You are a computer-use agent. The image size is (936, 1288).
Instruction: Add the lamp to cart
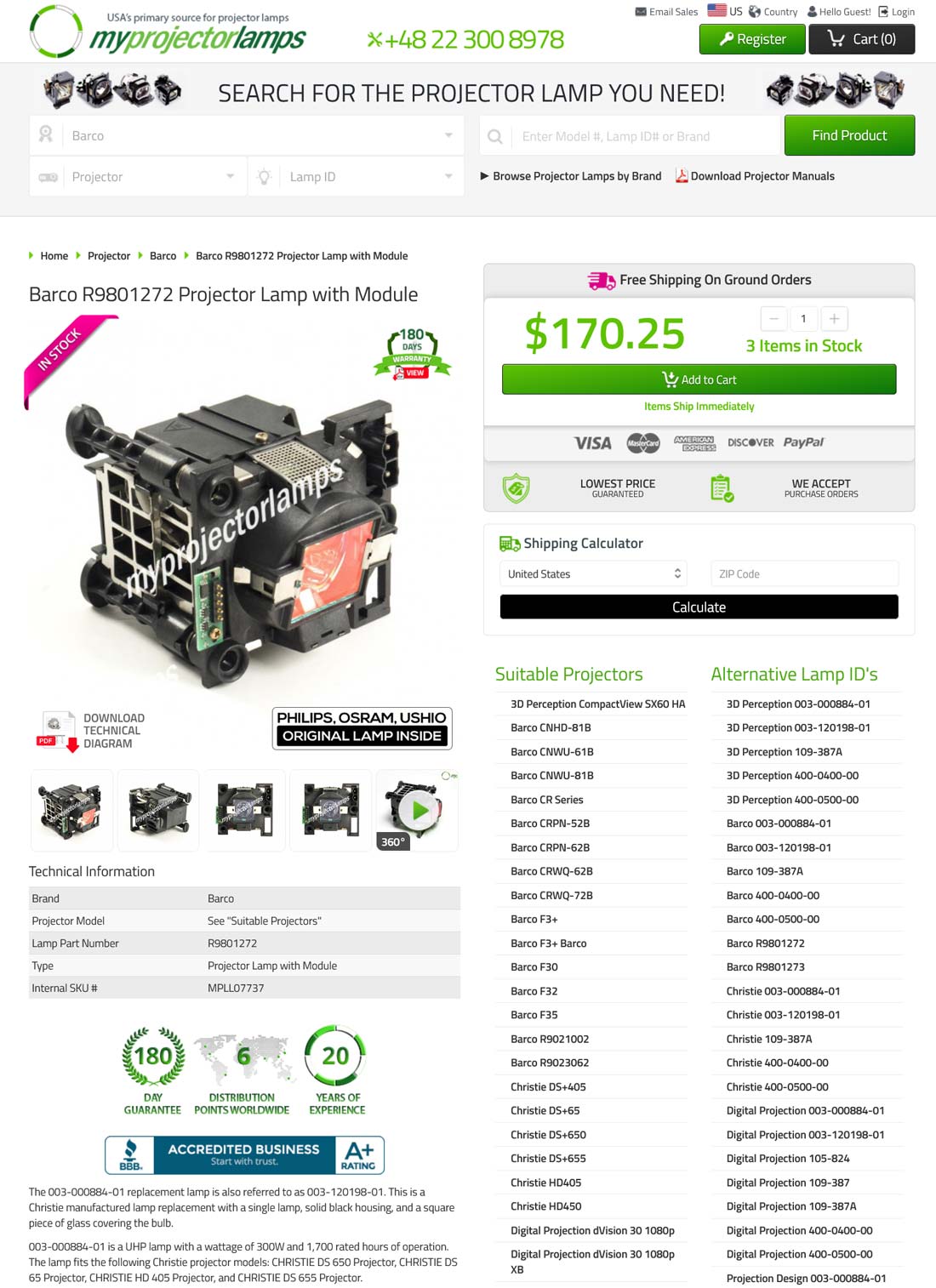699,379
